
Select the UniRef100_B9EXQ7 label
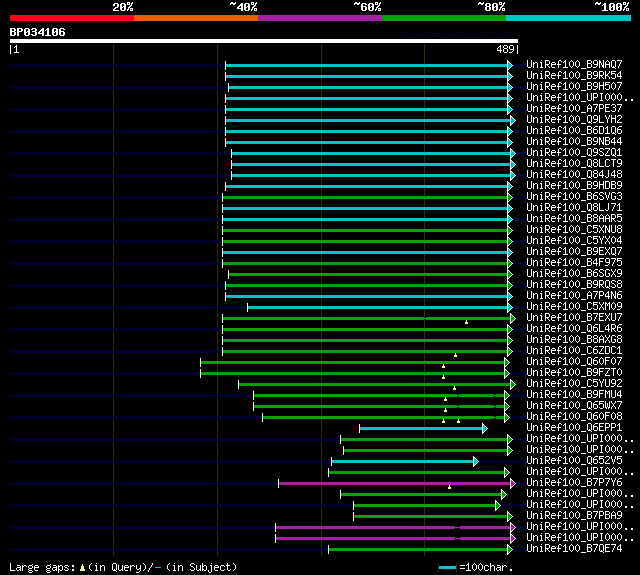pos(574,252)
